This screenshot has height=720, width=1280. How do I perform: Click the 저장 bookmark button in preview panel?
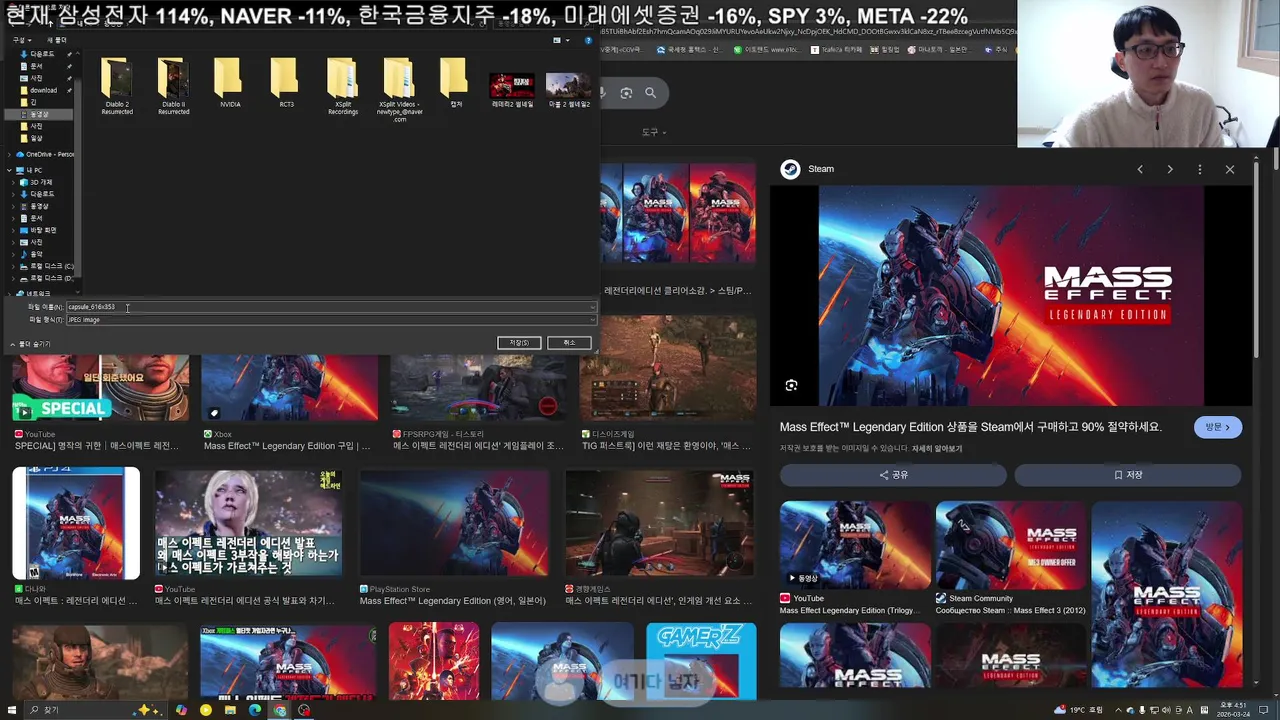tap(1128, 475)
